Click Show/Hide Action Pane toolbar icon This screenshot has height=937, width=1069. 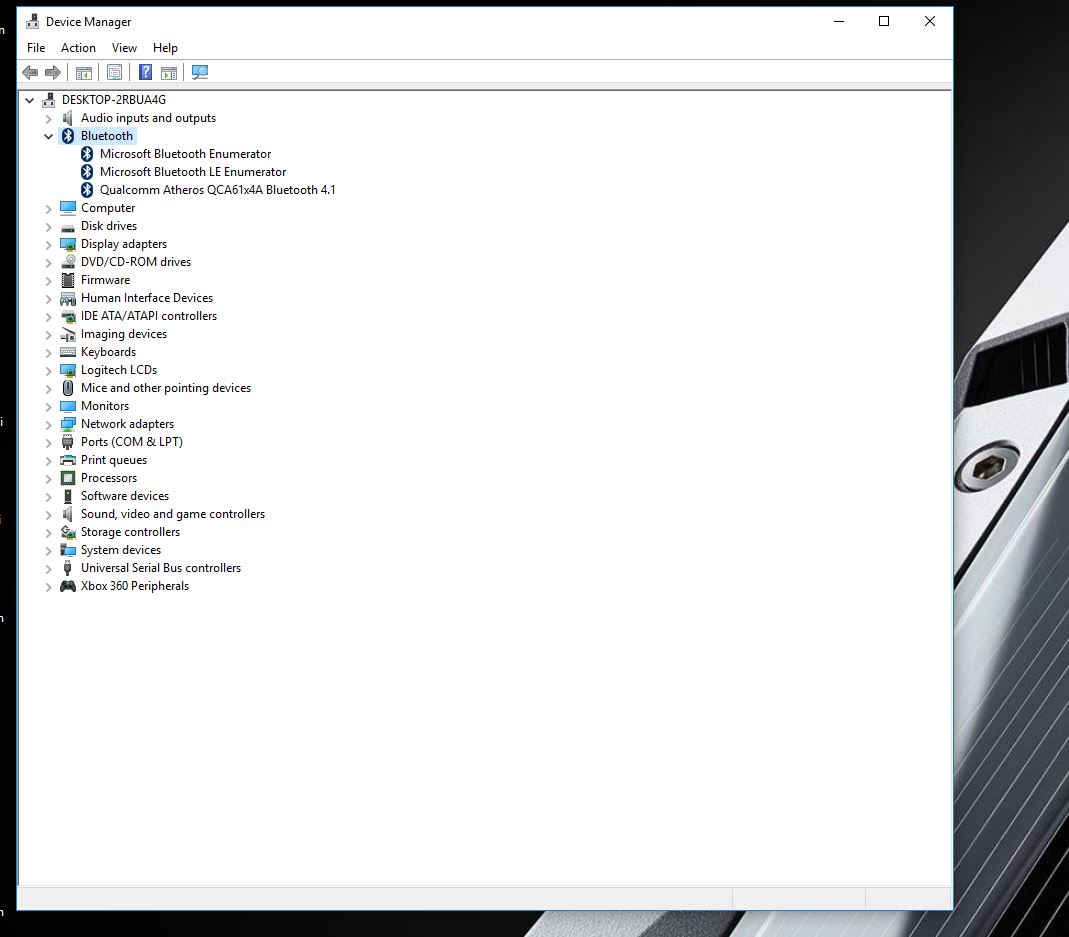click(x=168, y=72)
